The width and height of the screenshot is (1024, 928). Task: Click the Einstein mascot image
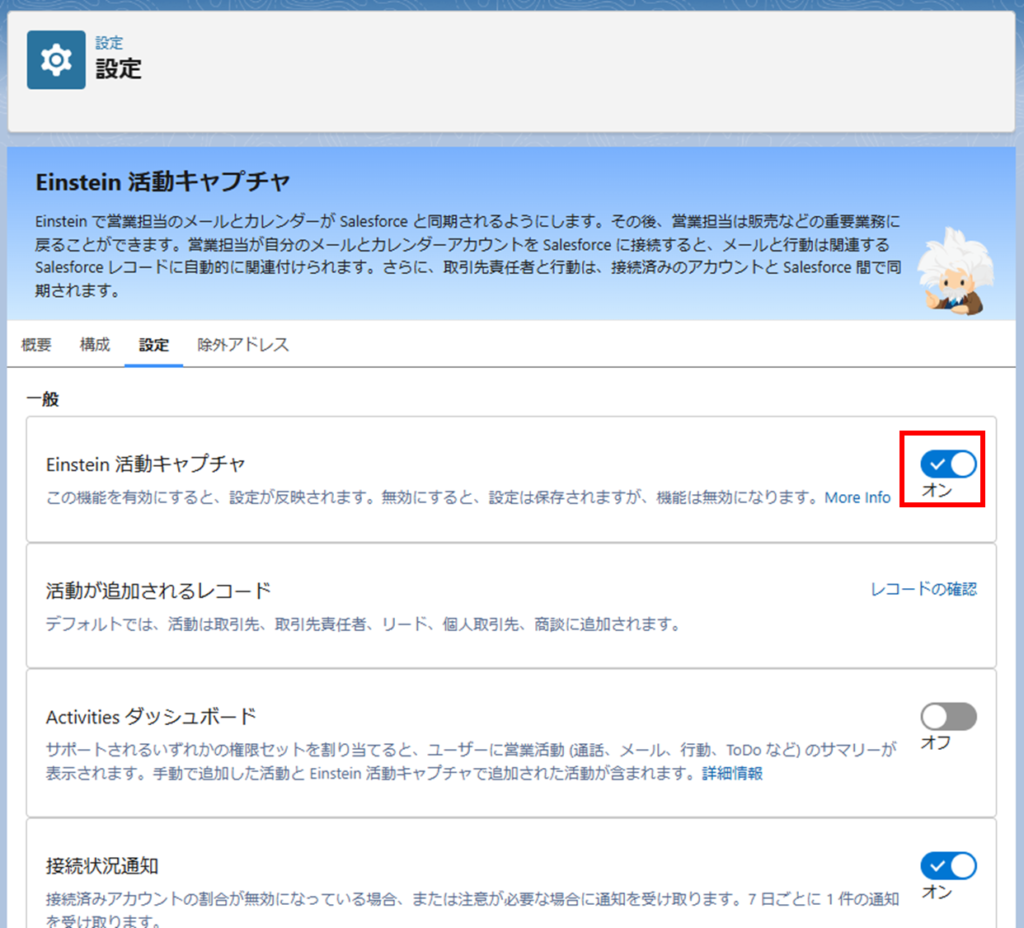click(955, 272)
